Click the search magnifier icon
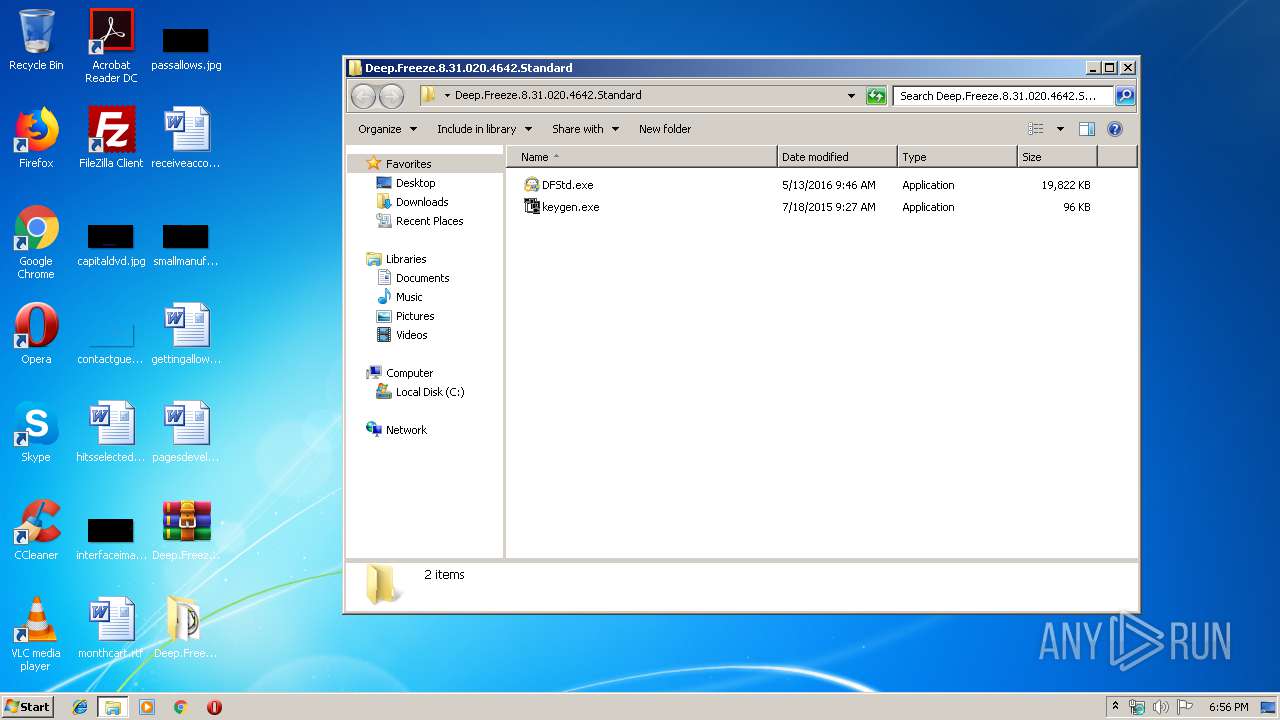The width and height of the screenshot is (1280, 720). tap(1125, 96)
